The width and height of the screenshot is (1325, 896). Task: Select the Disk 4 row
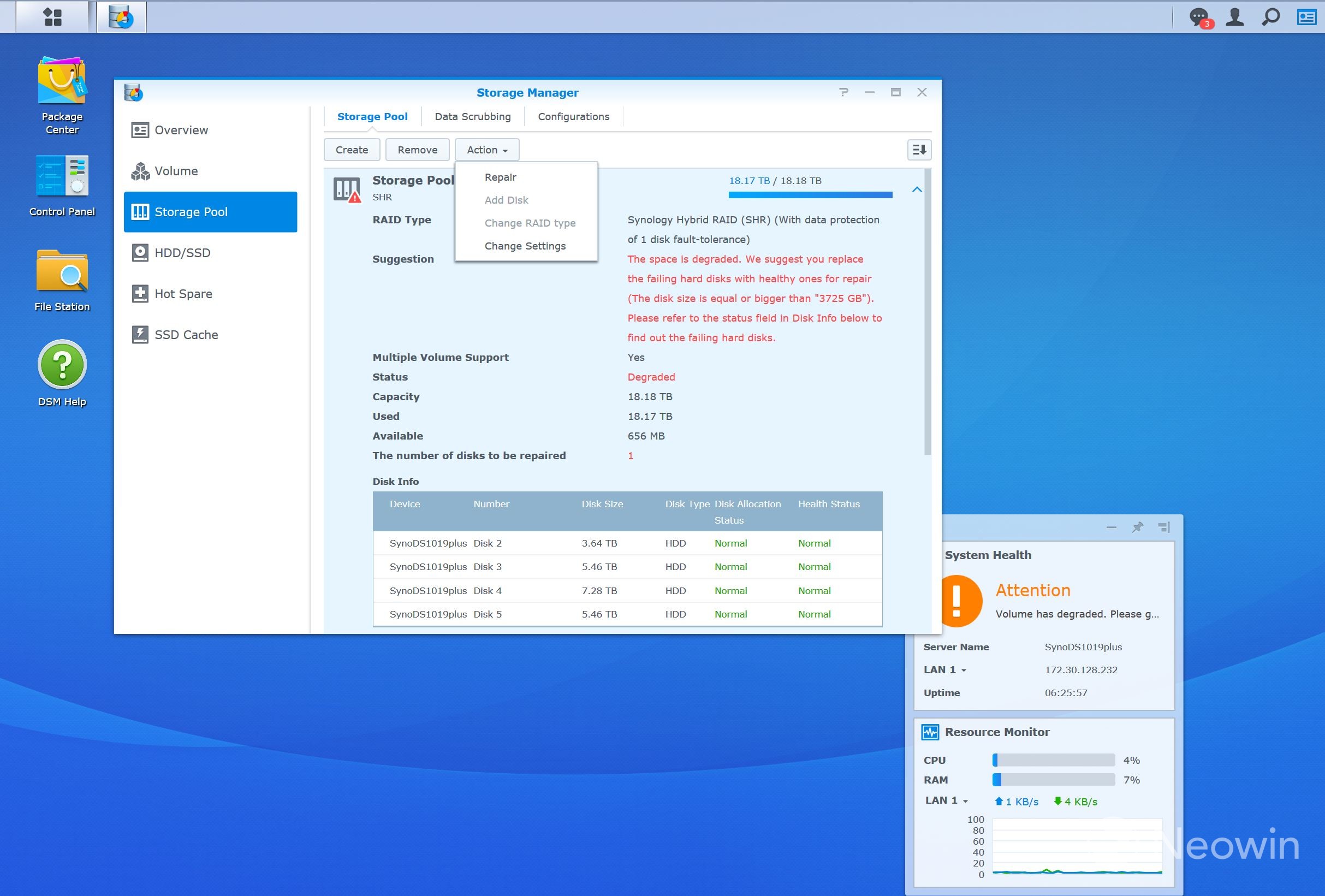tap(627, 591)
